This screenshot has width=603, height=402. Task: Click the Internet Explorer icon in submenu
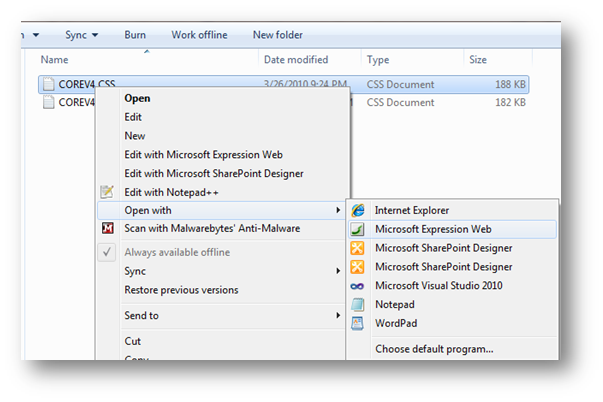pos(358,210)
